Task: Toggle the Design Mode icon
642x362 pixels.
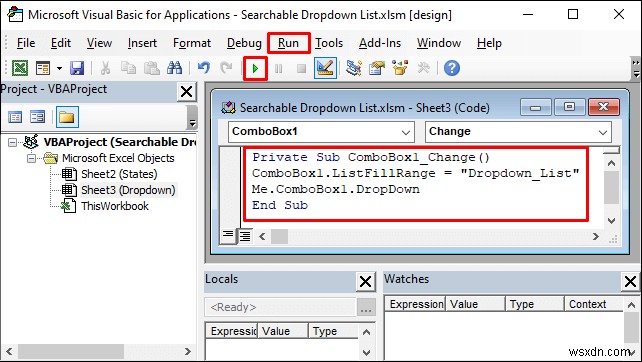Action: (x=326, y=68)
